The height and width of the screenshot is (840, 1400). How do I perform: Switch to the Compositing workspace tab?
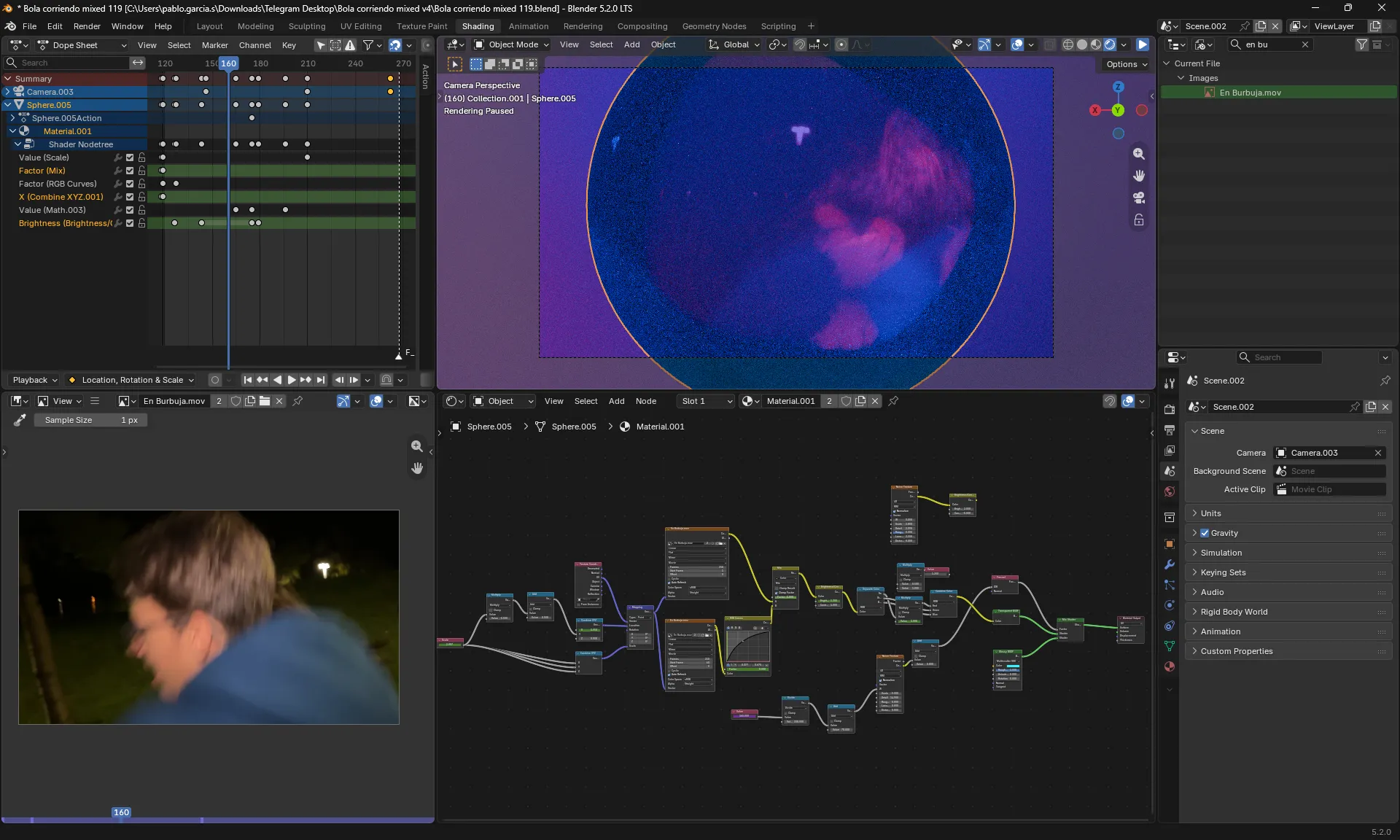[x=642, y=26]
